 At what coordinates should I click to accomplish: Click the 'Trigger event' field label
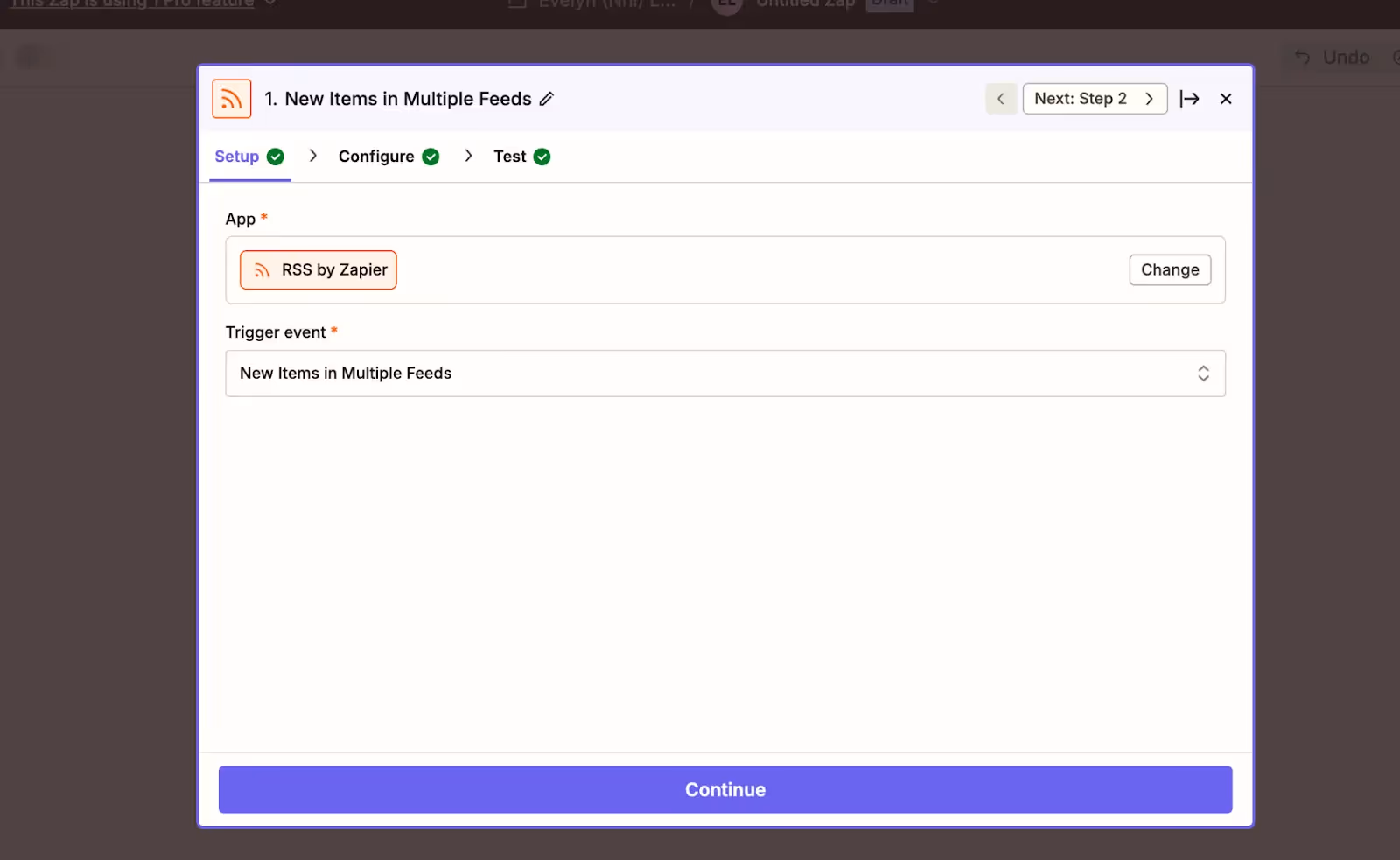(x=276, y=332)
